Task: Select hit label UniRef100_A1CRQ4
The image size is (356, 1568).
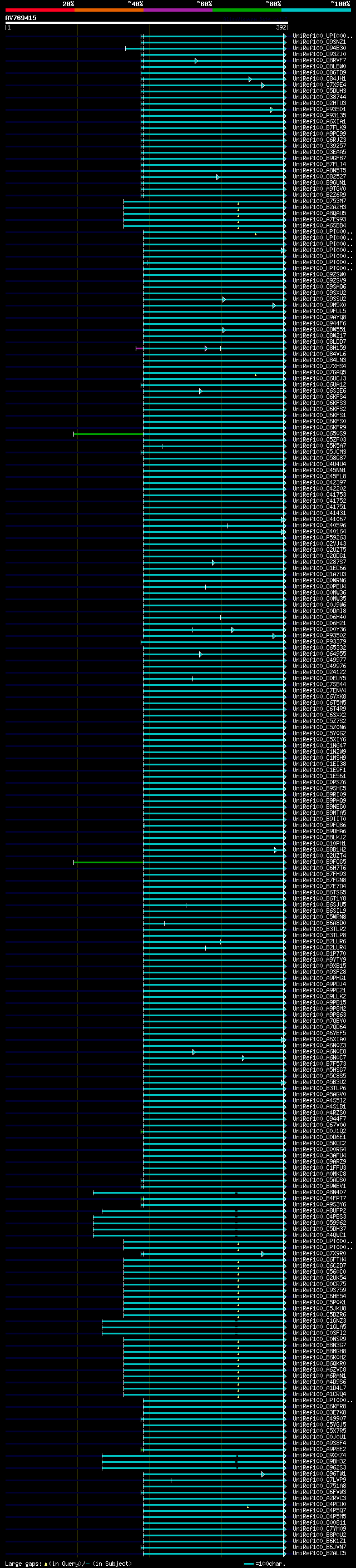Action: click(319, 1394)
